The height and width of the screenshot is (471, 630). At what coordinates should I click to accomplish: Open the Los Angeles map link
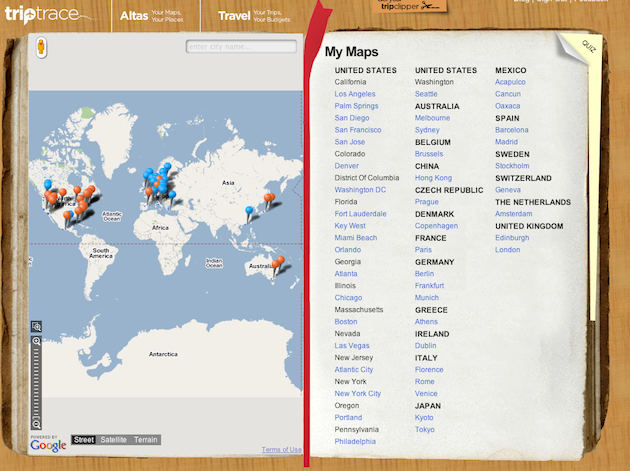pos(355,94)
